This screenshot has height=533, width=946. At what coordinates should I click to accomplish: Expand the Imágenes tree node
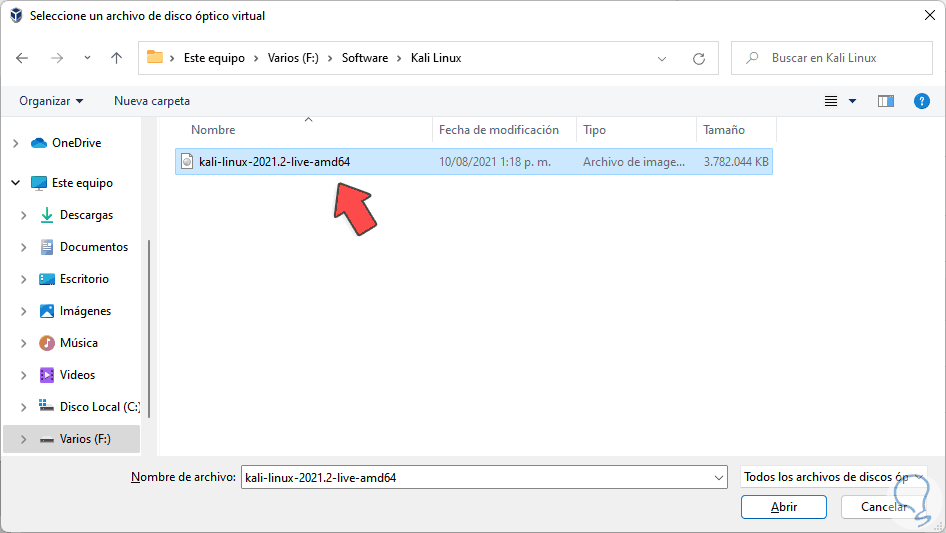24,311
